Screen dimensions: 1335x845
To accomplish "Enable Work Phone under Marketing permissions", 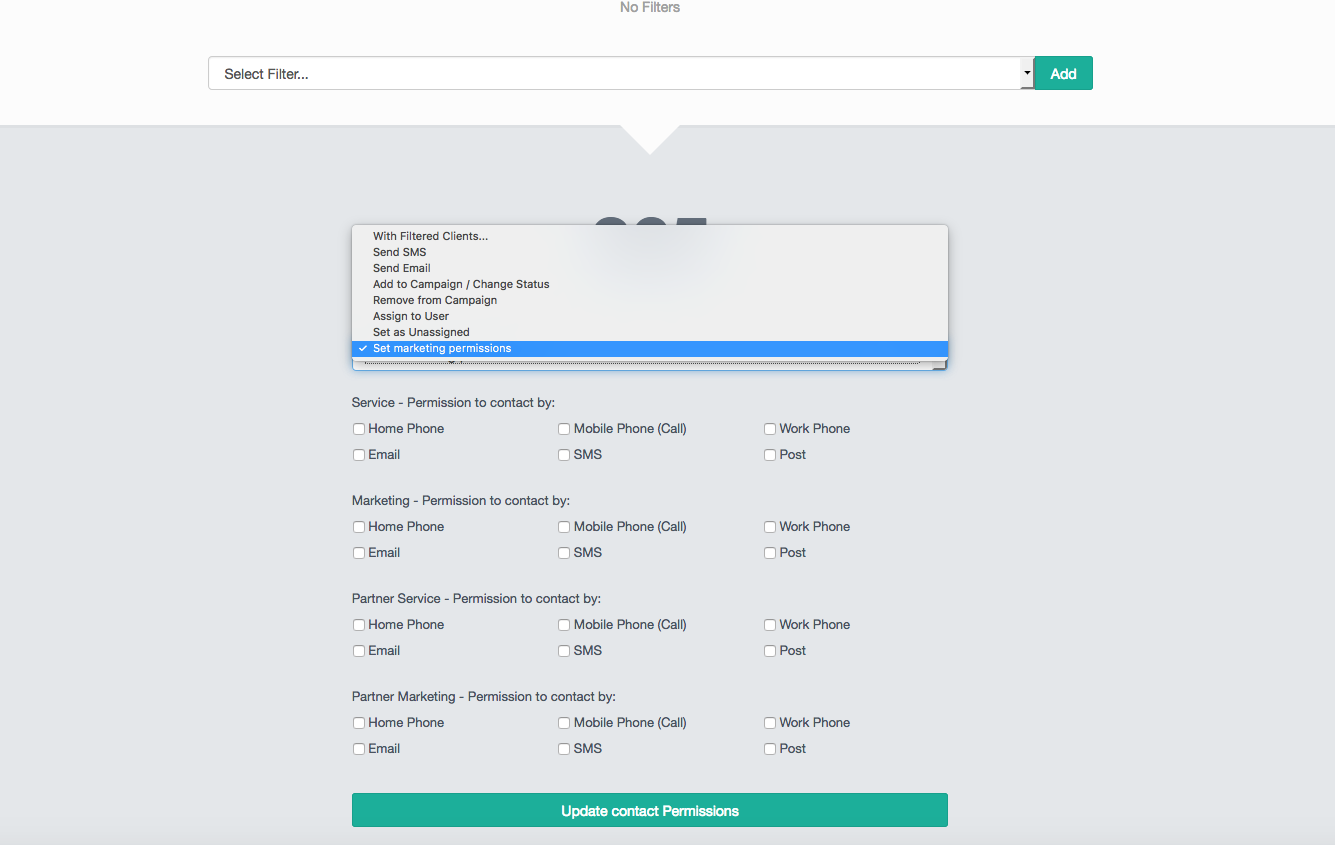I will 769,526.
